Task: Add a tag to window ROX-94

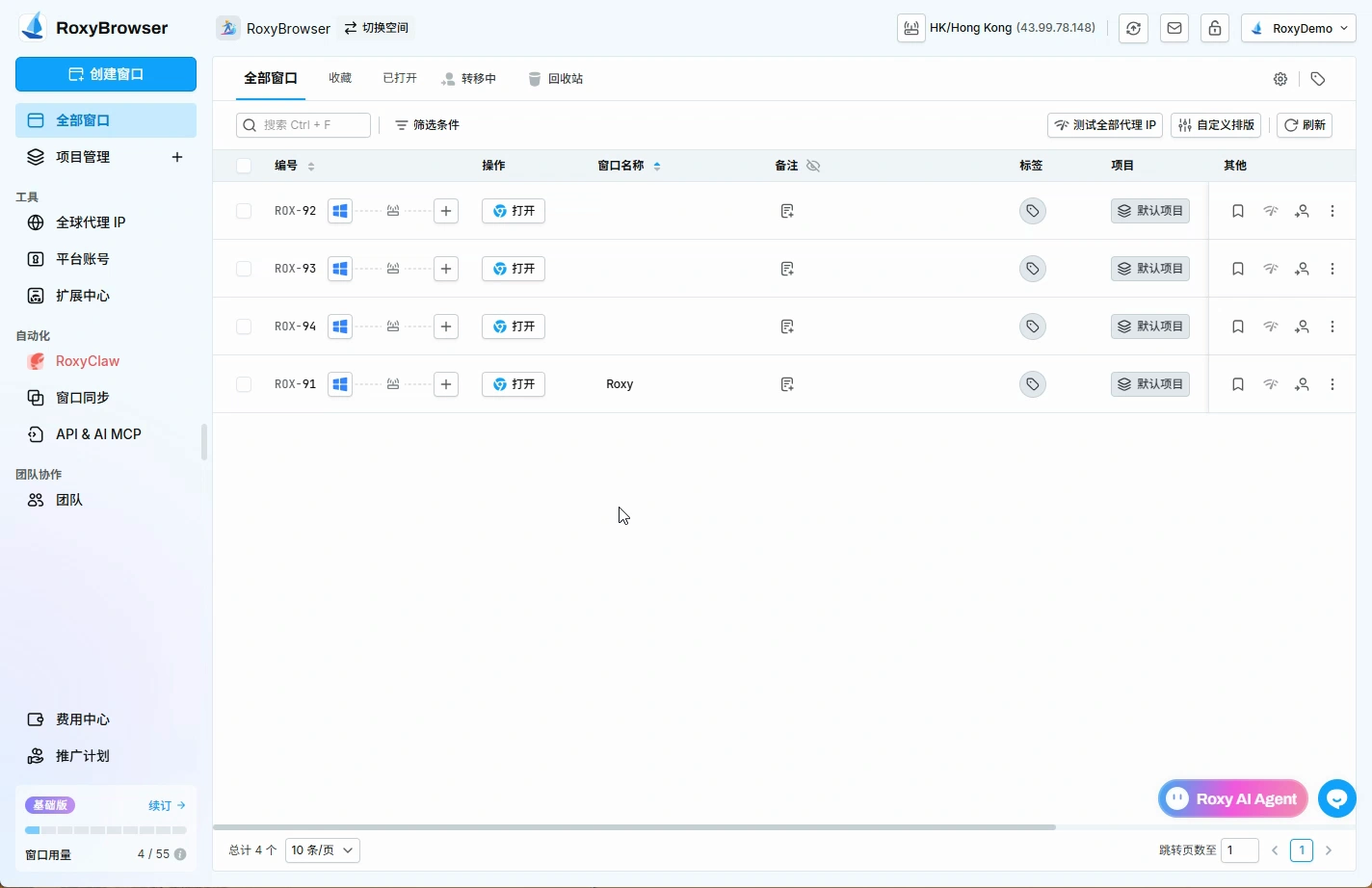Action: pos(1032,326)
